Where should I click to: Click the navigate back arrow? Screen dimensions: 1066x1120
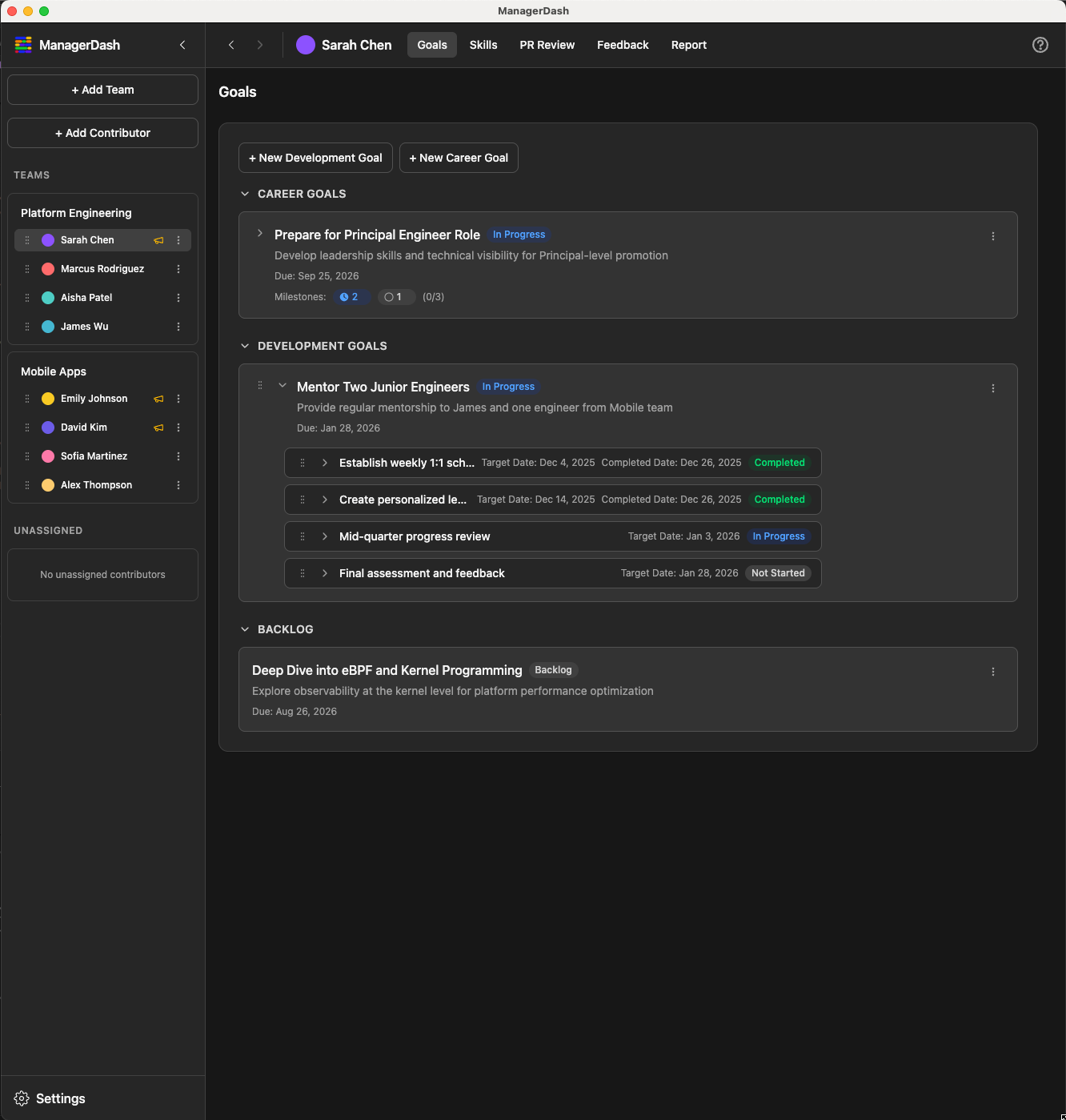[231, 45]
